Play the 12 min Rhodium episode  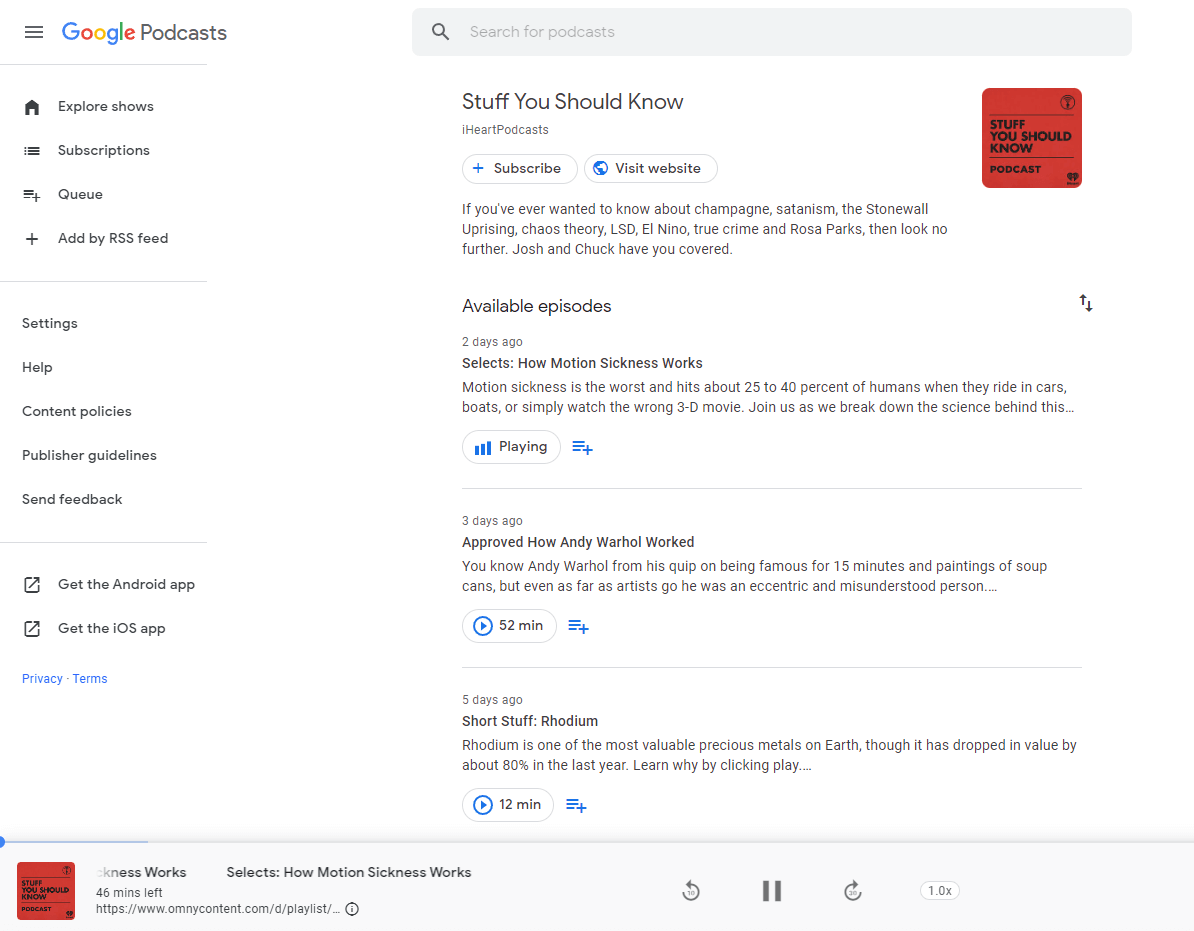507,805
